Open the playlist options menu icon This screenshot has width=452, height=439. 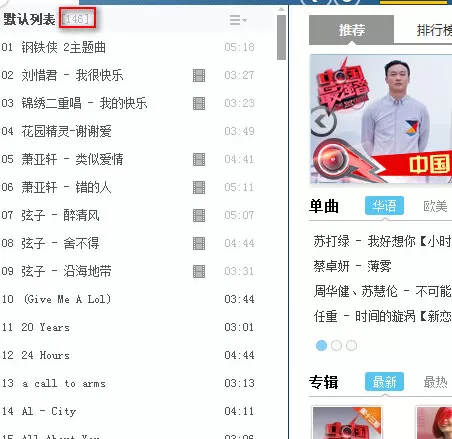tap(238, 20)
